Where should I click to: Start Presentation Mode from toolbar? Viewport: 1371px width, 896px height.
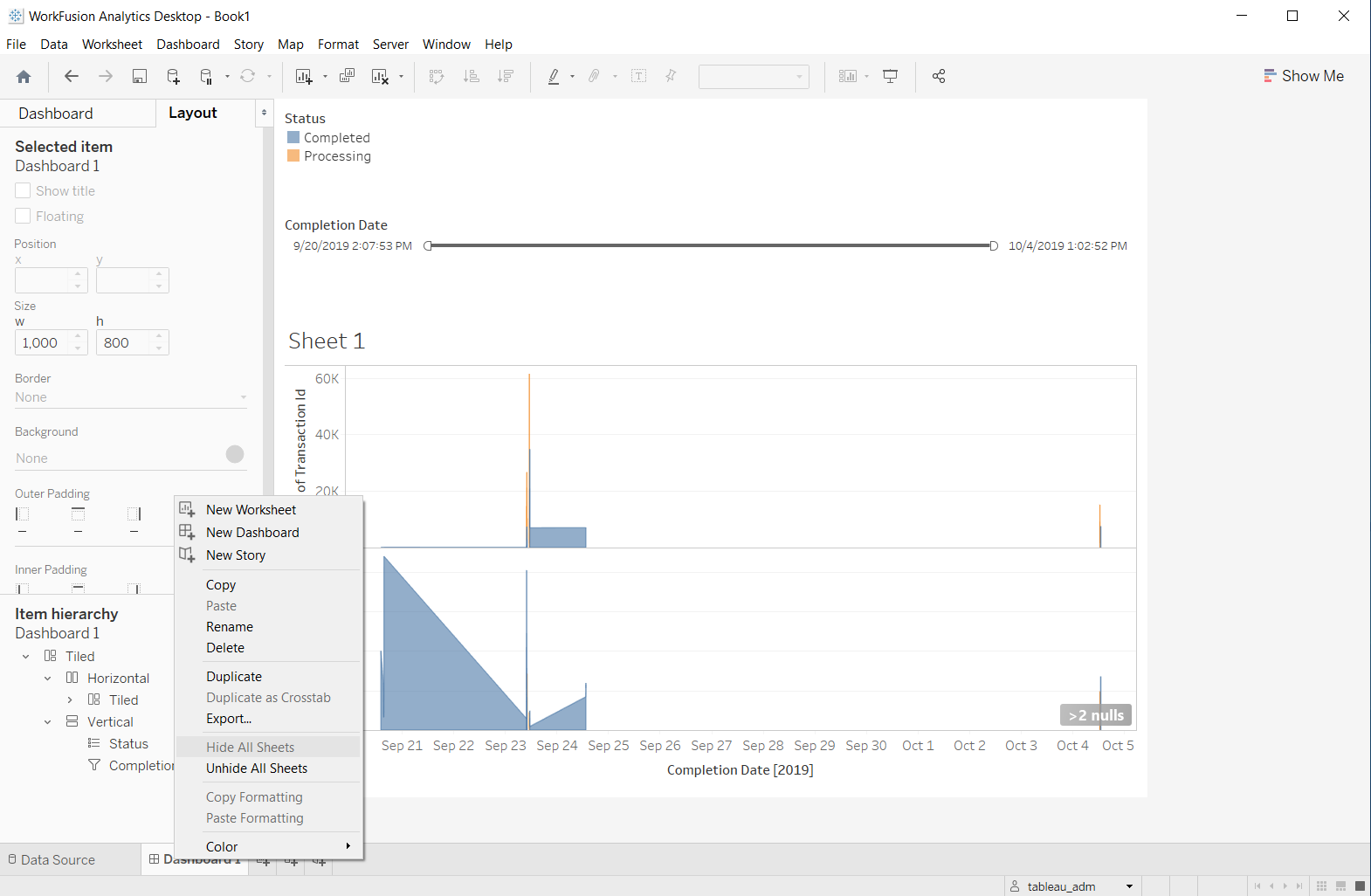tap(891, 76)
